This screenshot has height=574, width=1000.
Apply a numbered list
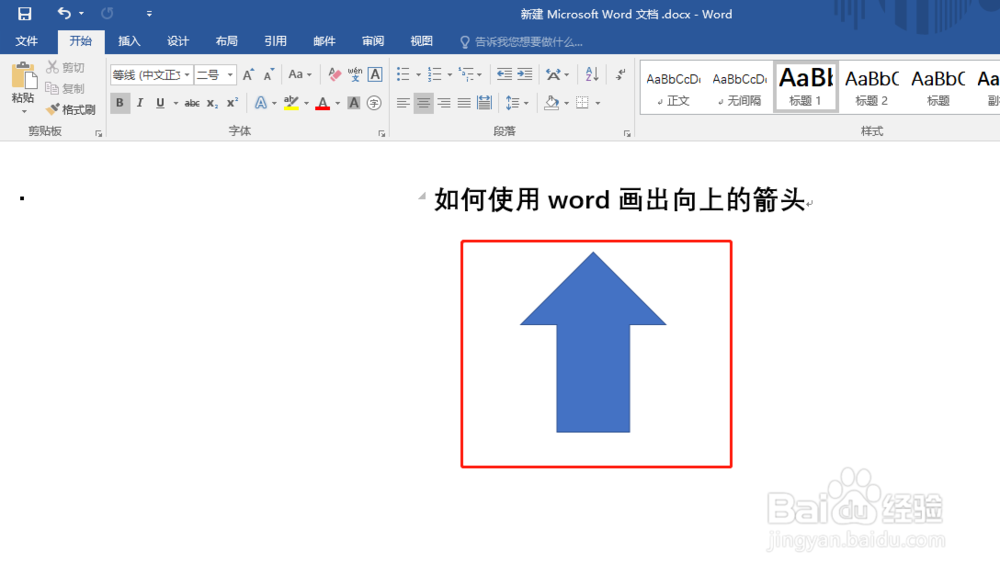coord(434,75)
